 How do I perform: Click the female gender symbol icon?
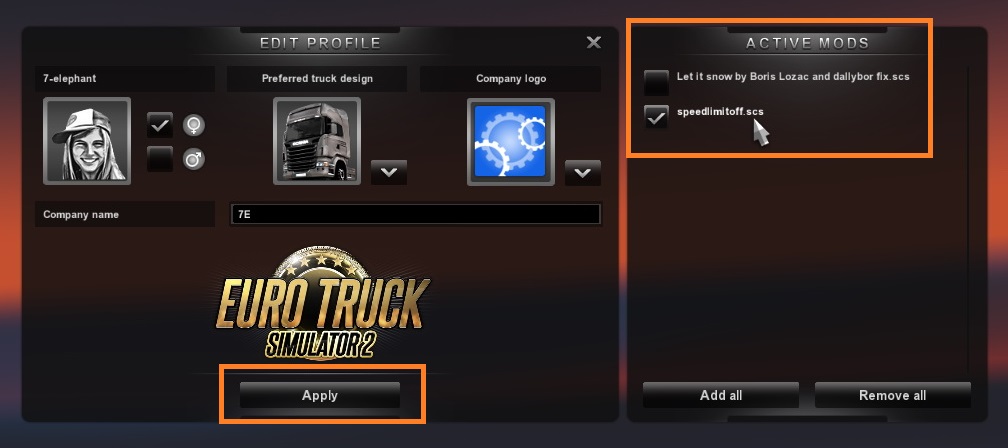(194, 125)
